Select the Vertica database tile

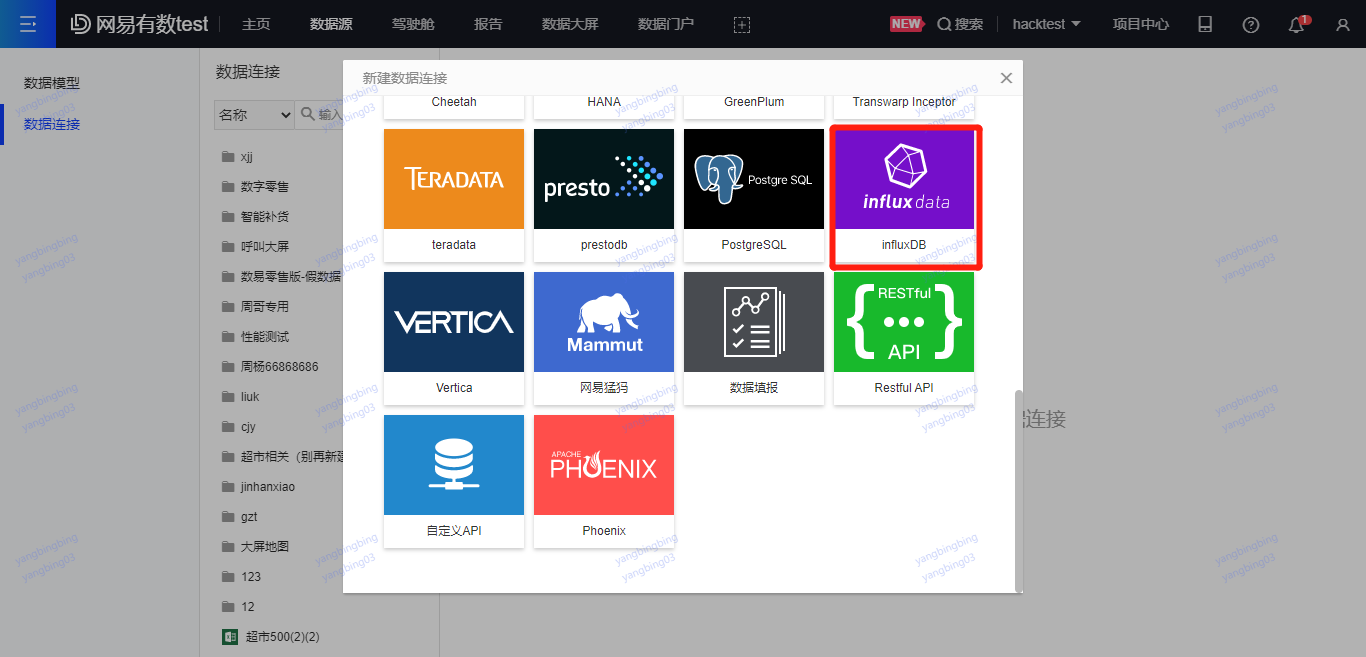(x=454, y=338)
